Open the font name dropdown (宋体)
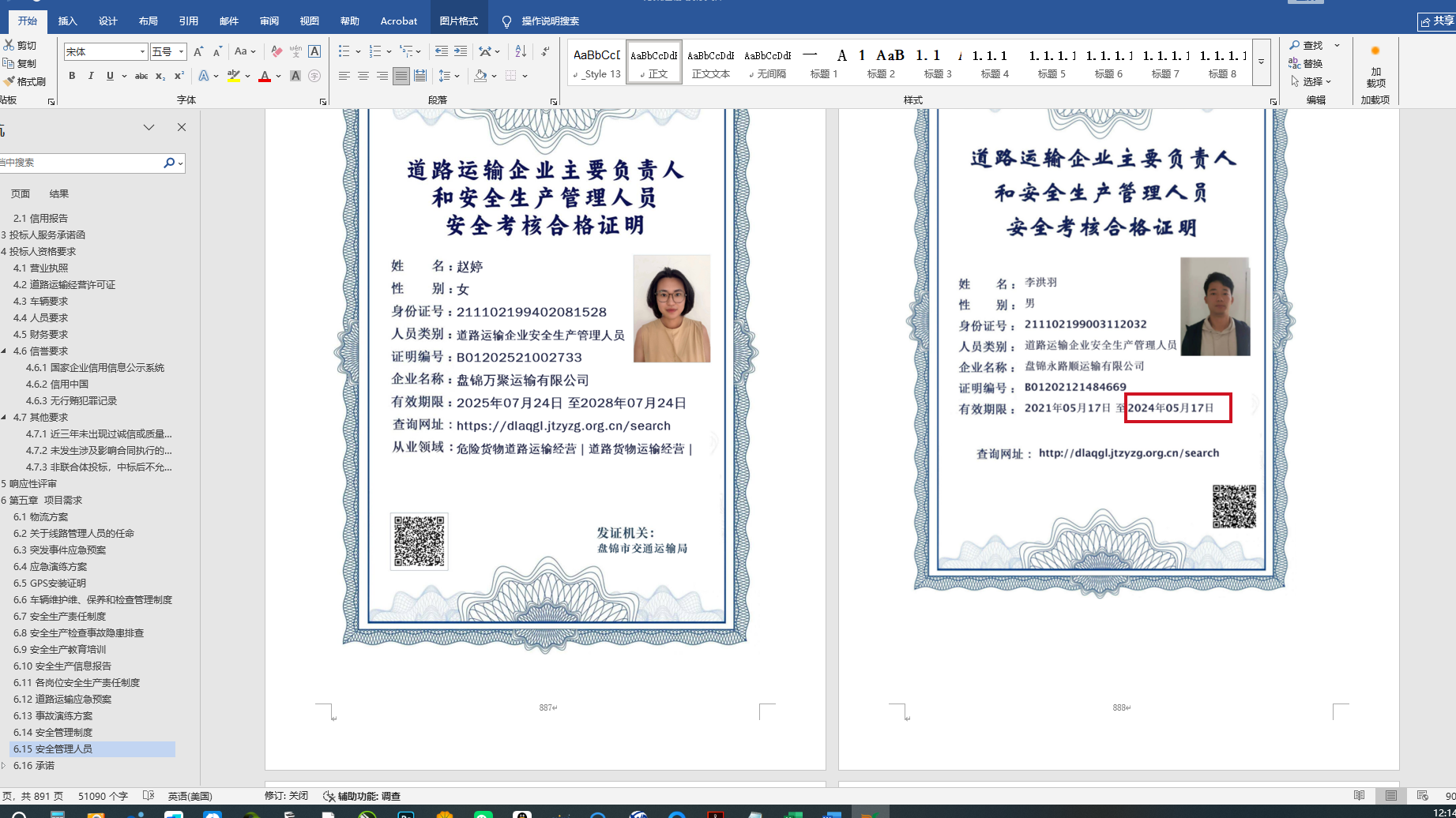This screenshot has width=1456, height=818. pyautogui.click(x=142, y=52)
